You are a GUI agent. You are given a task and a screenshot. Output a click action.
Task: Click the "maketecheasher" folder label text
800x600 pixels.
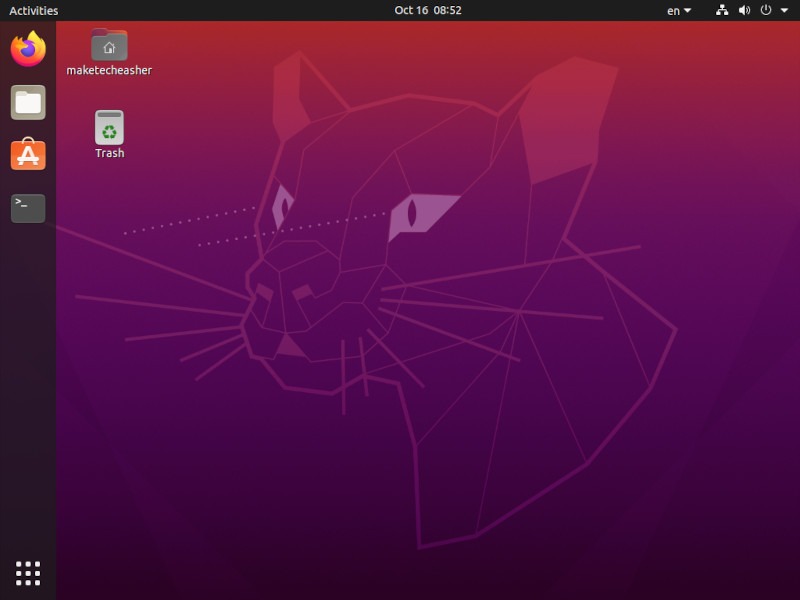point(109,71)
